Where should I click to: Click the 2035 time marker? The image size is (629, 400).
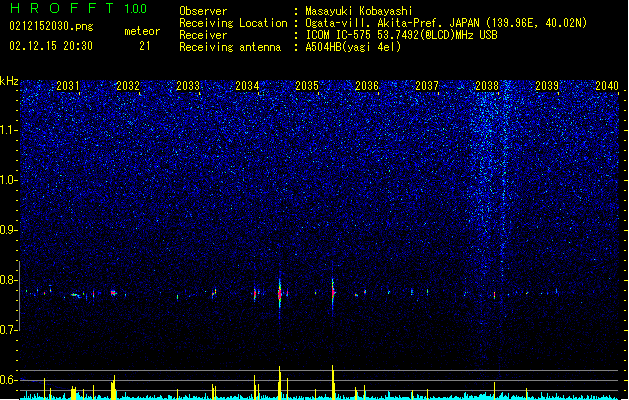point(307,86)
